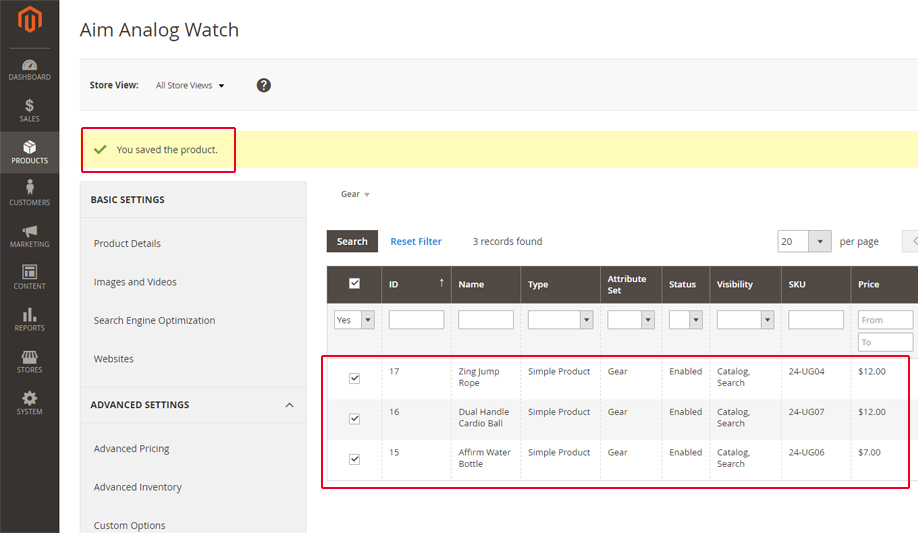Sort by the ID column arrow

[441, 283]
